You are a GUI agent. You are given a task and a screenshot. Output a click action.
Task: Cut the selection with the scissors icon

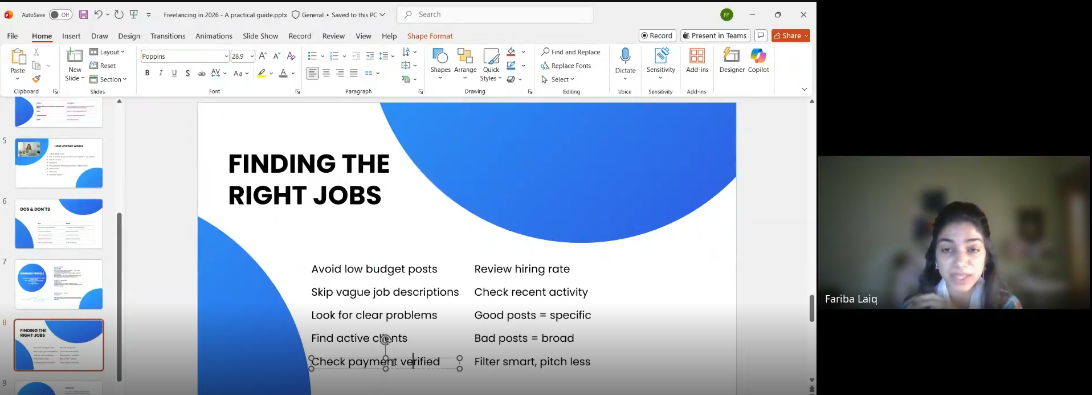(36, 52)
